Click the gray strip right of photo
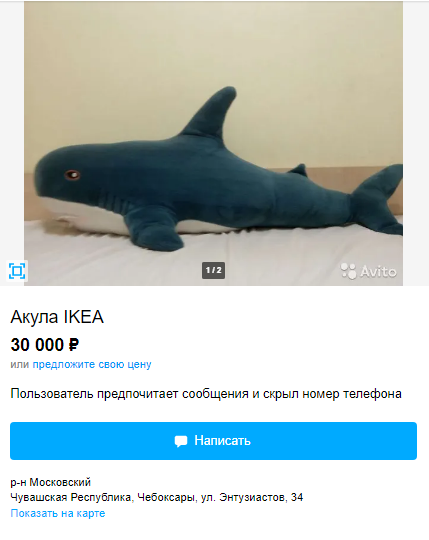The width and height of the screenshot is (429, 540). (x=416, y=143)
